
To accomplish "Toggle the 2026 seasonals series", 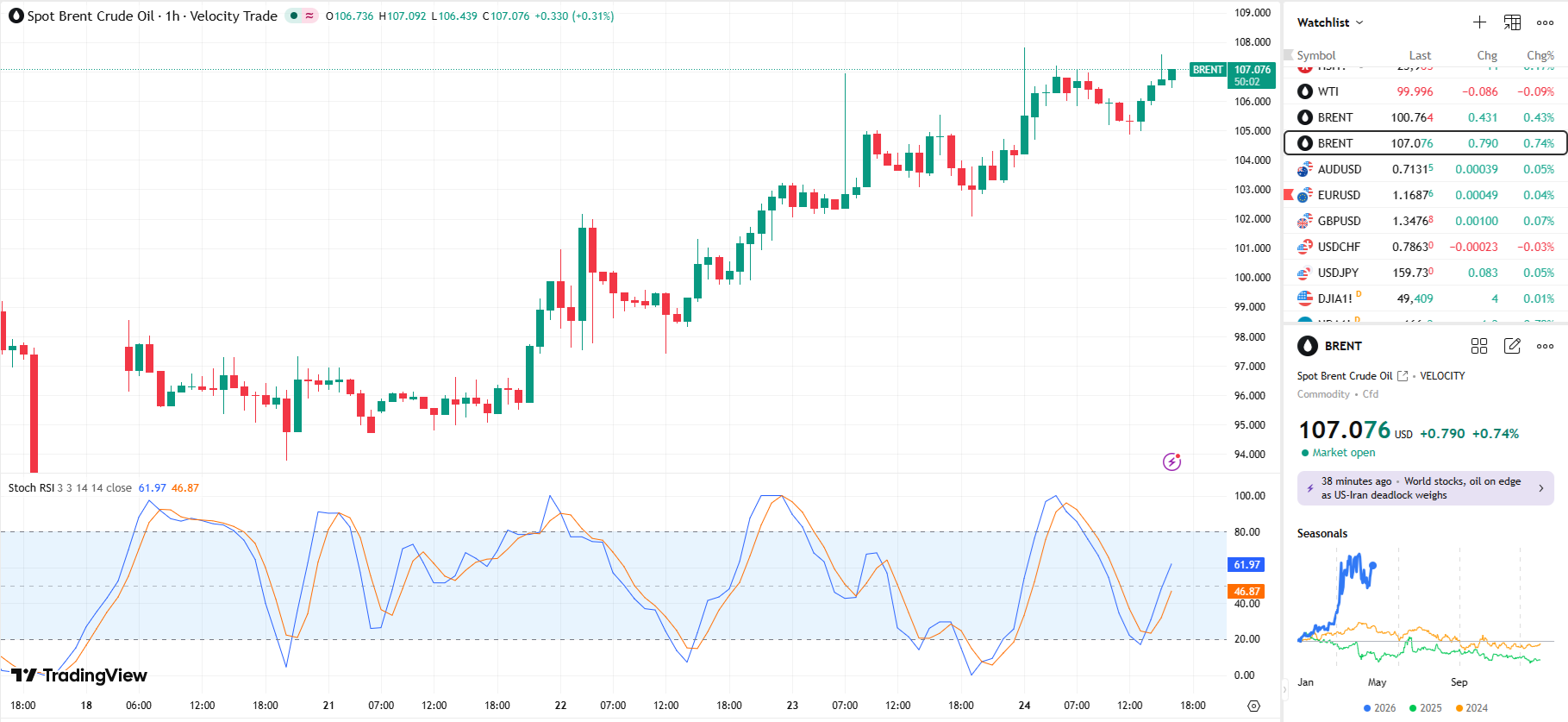I will click(x=1379, y=708).
